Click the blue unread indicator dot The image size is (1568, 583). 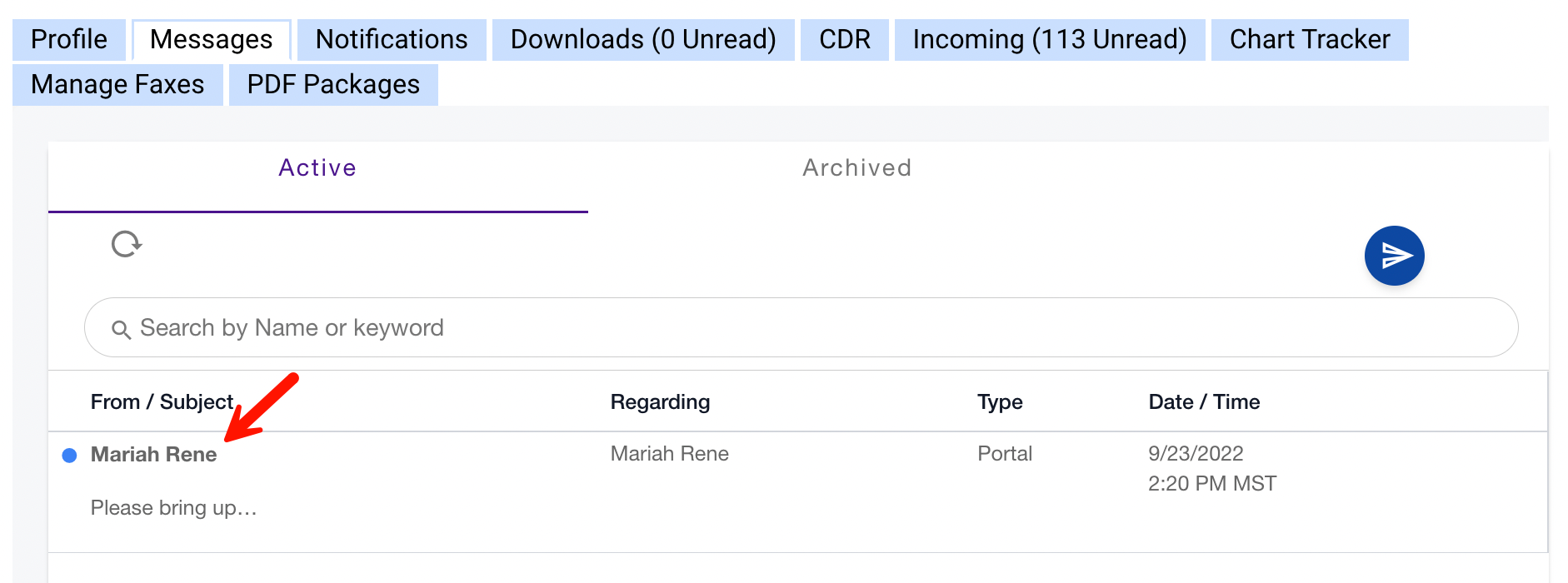pyautogui.click(x=70, y=455)
